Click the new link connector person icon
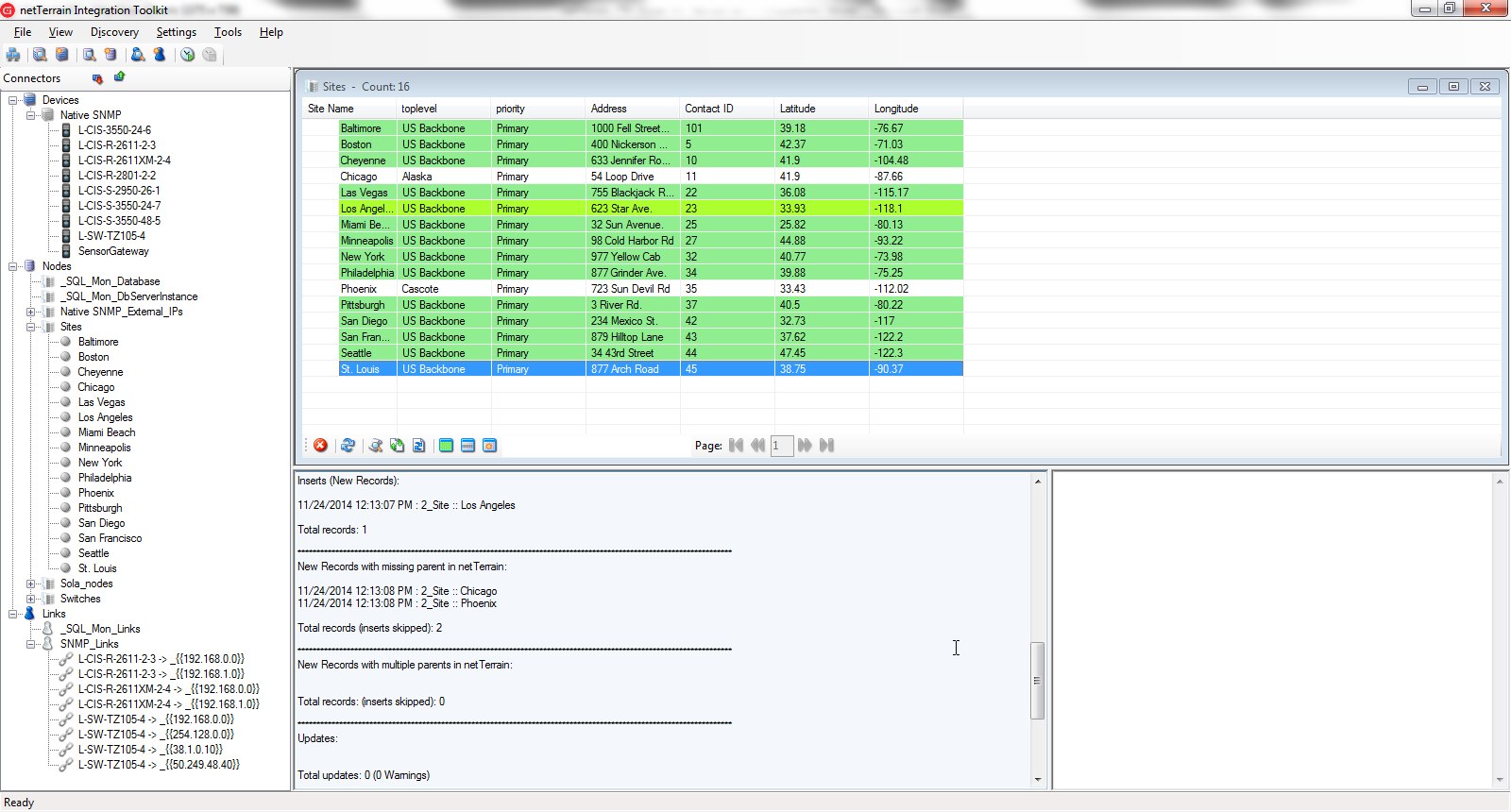The width and height of the screenshot is (1511, 812). point(160,55)
